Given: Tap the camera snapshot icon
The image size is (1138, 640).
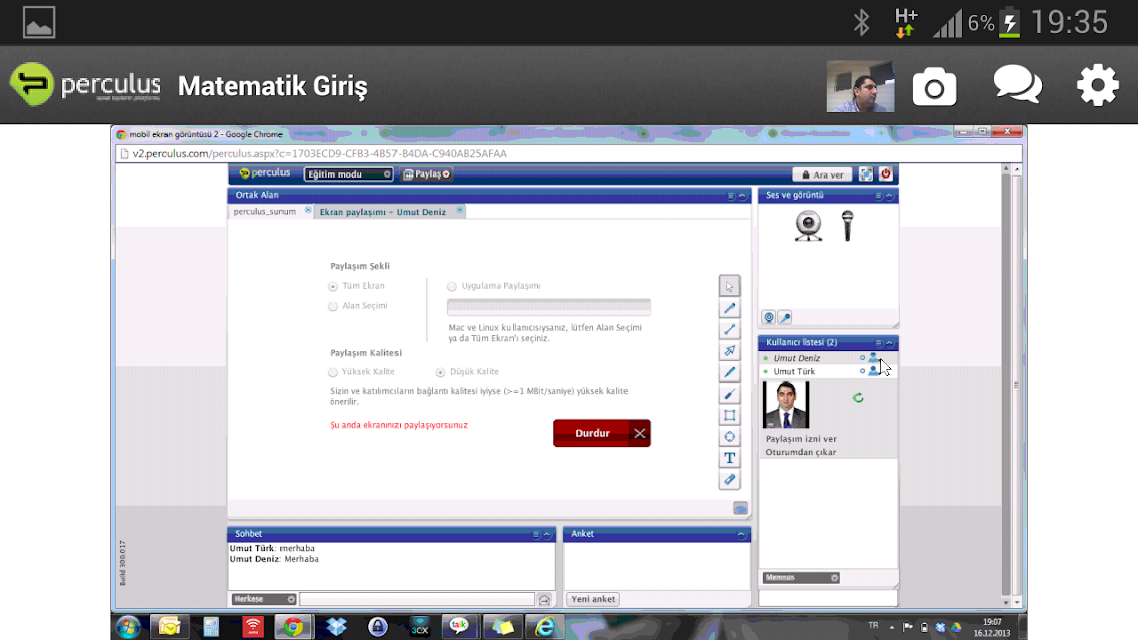Looking at the screenshot, I should 934,87.
